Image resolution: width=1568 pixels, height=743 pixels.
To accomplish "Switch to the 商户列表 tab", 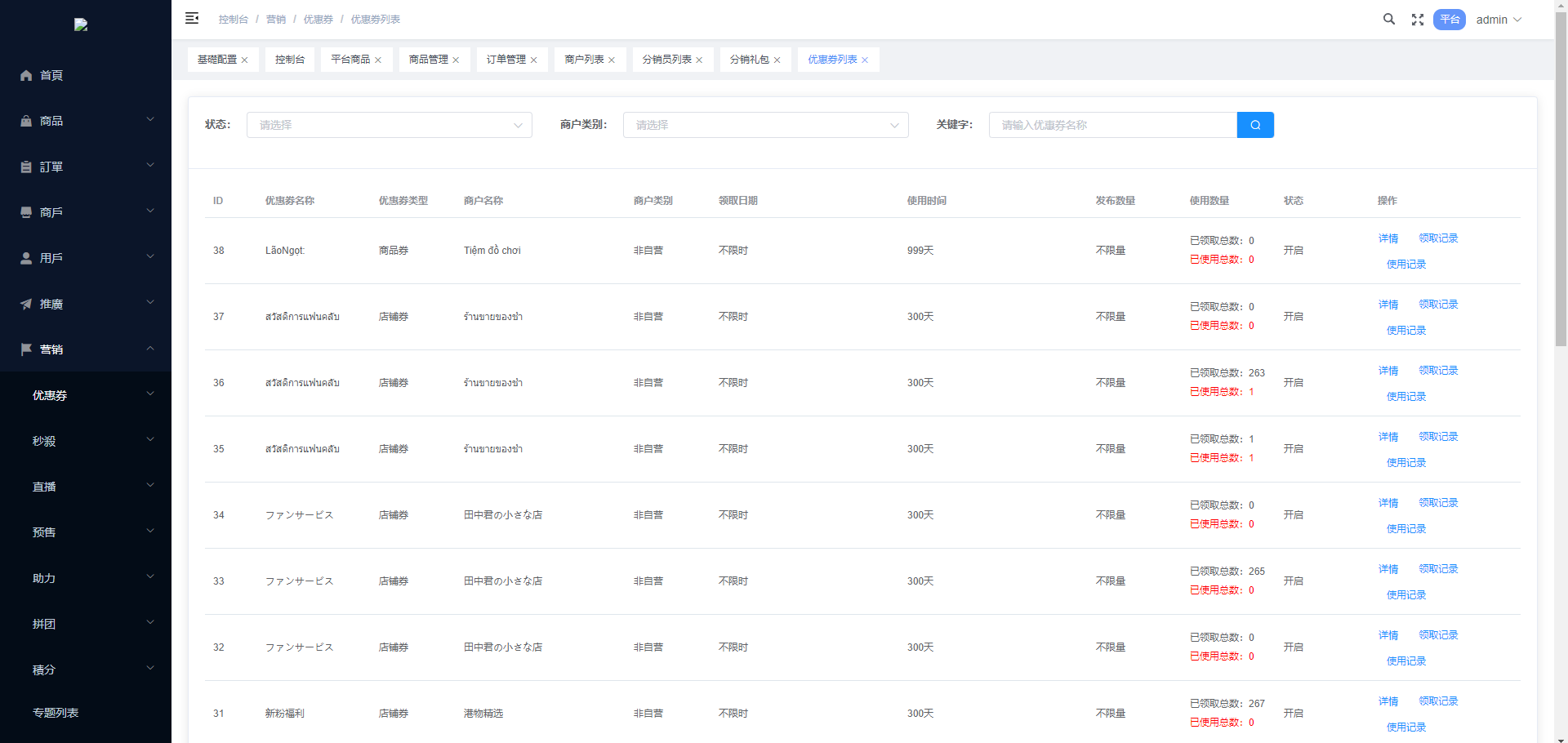I will 584,60.
